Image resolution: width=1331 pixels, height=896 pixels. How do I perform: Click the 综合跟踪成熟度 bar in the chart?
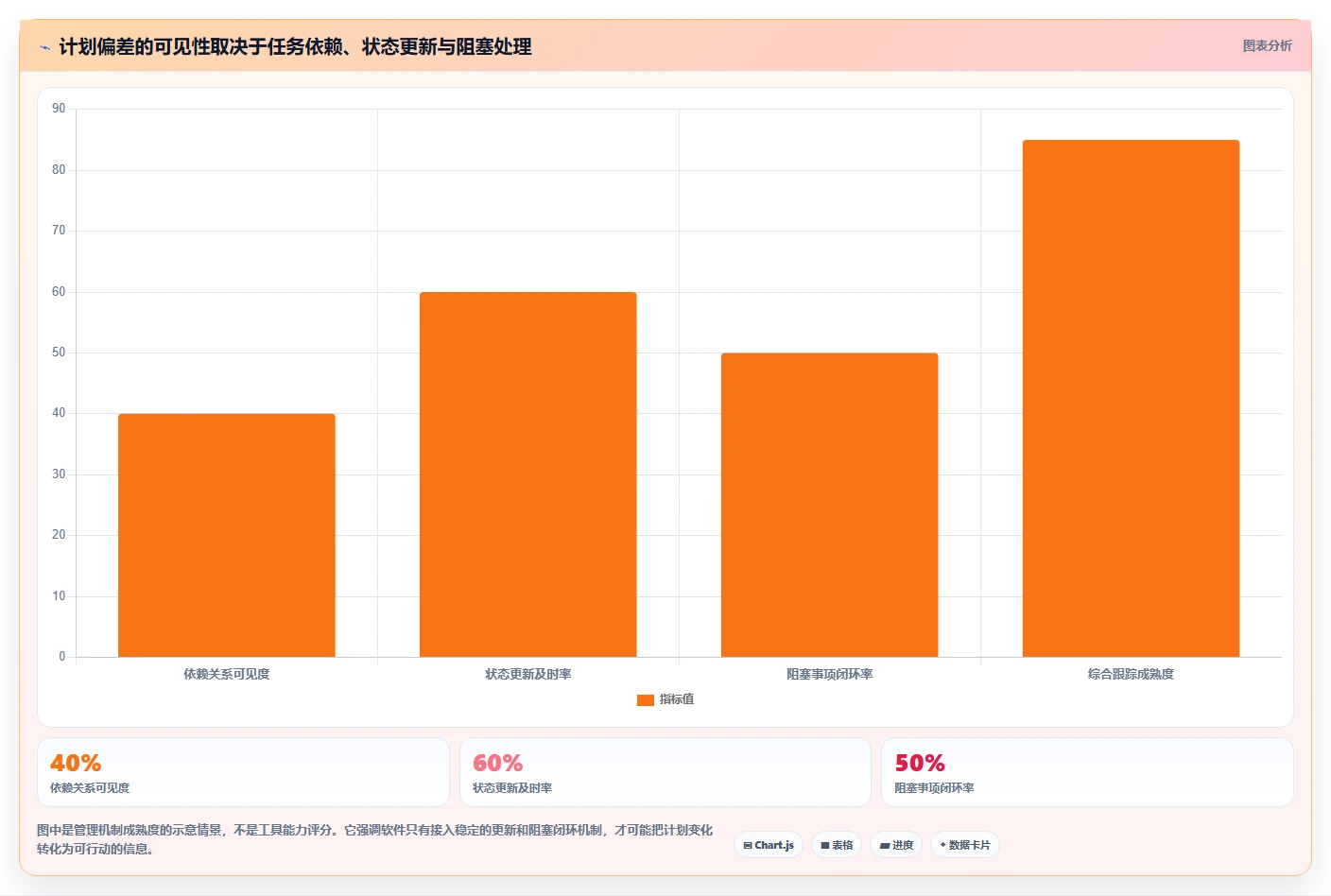1132,398
